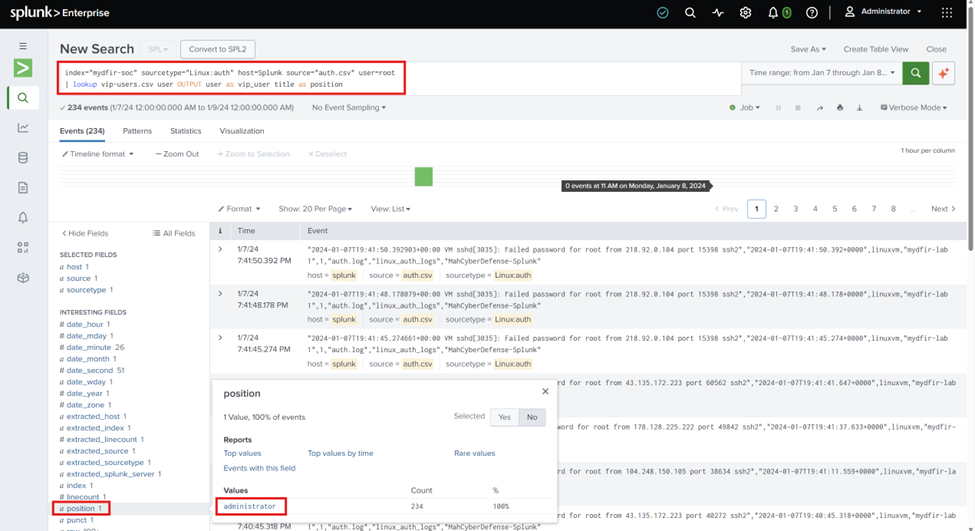Run search with green magnifier button

click(x=915, y=73)
